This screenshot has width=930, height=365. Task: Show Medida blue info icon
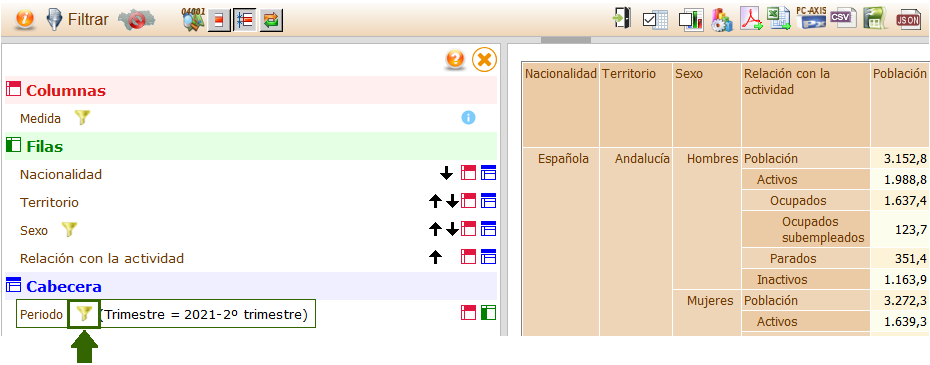click(469, 118)
